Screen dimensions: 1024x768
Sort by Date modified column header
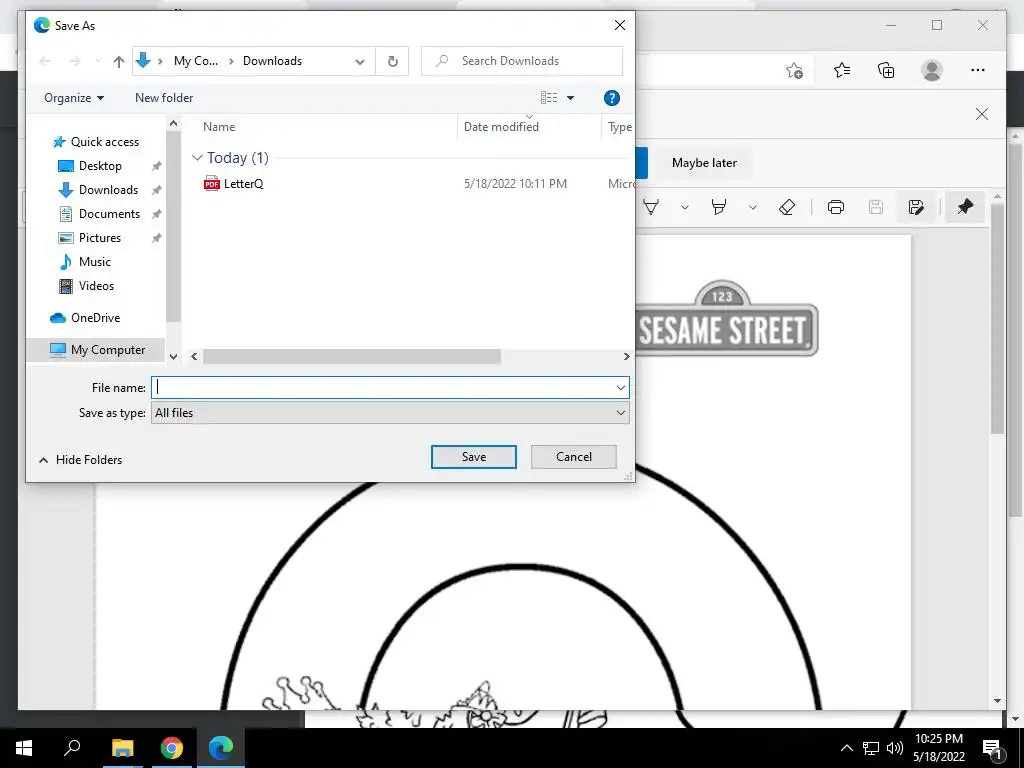click(x=501, y=127)
